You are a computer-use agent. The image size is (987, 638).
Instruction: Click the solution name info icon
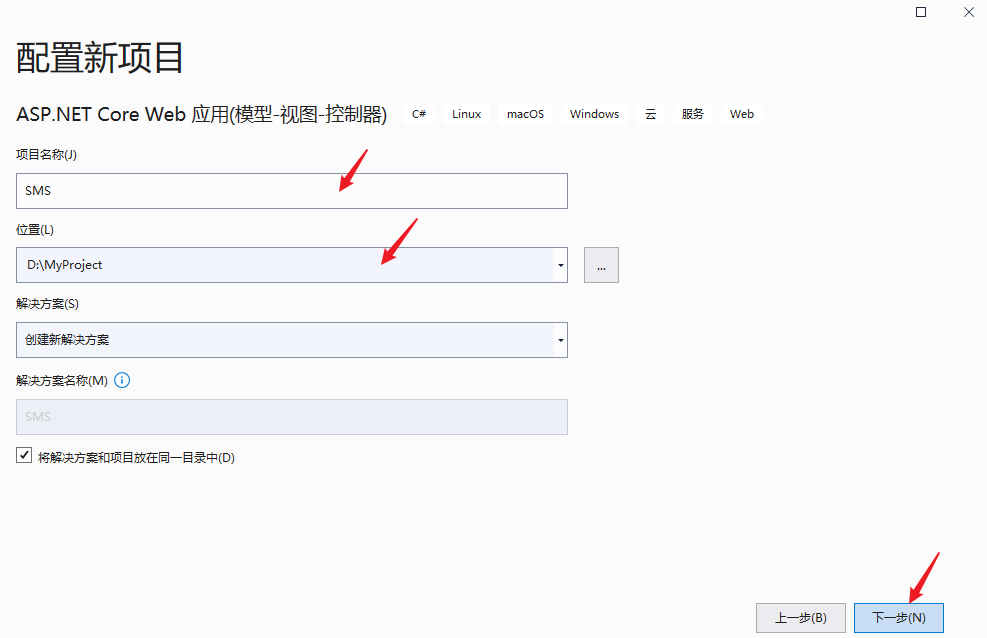(x=122, y=380)
